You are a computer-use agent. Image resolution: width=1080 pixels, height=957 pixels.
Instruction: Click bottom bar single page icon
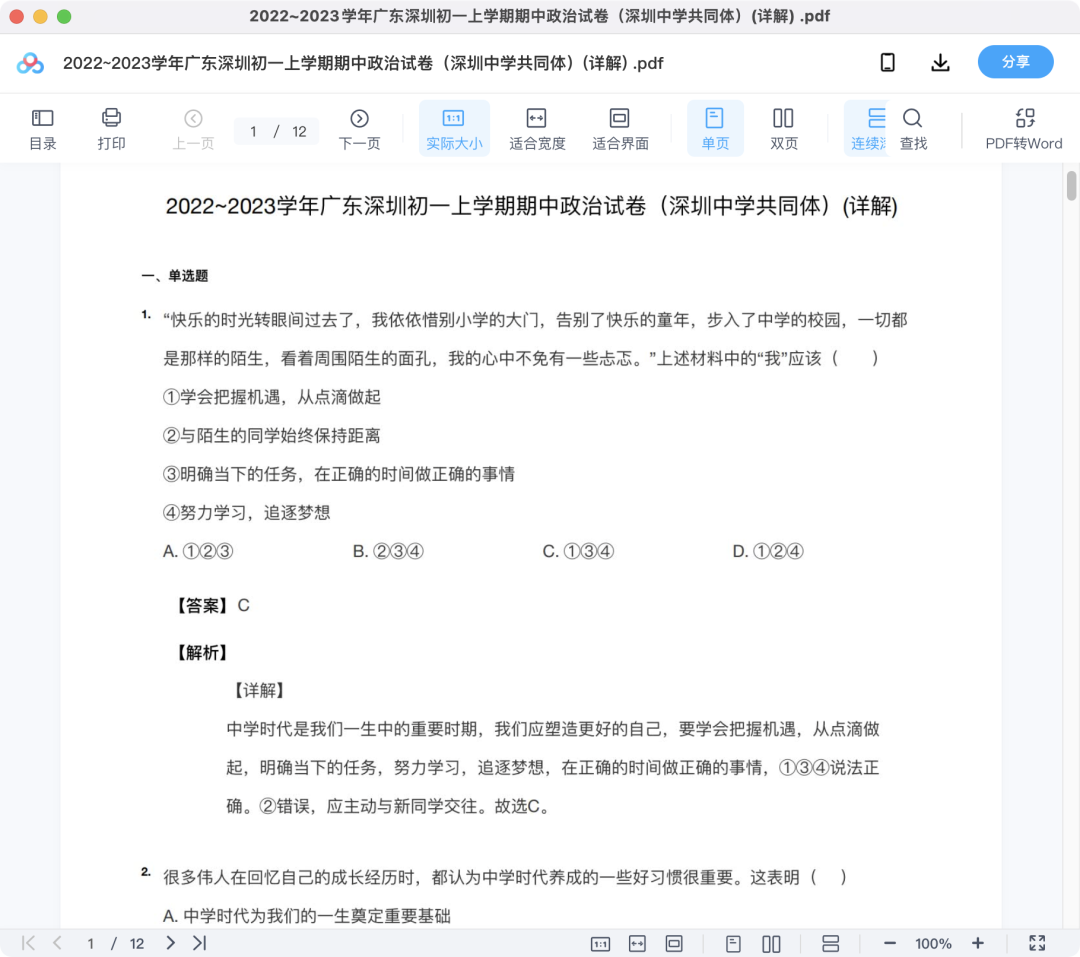(x=734, y=944)
